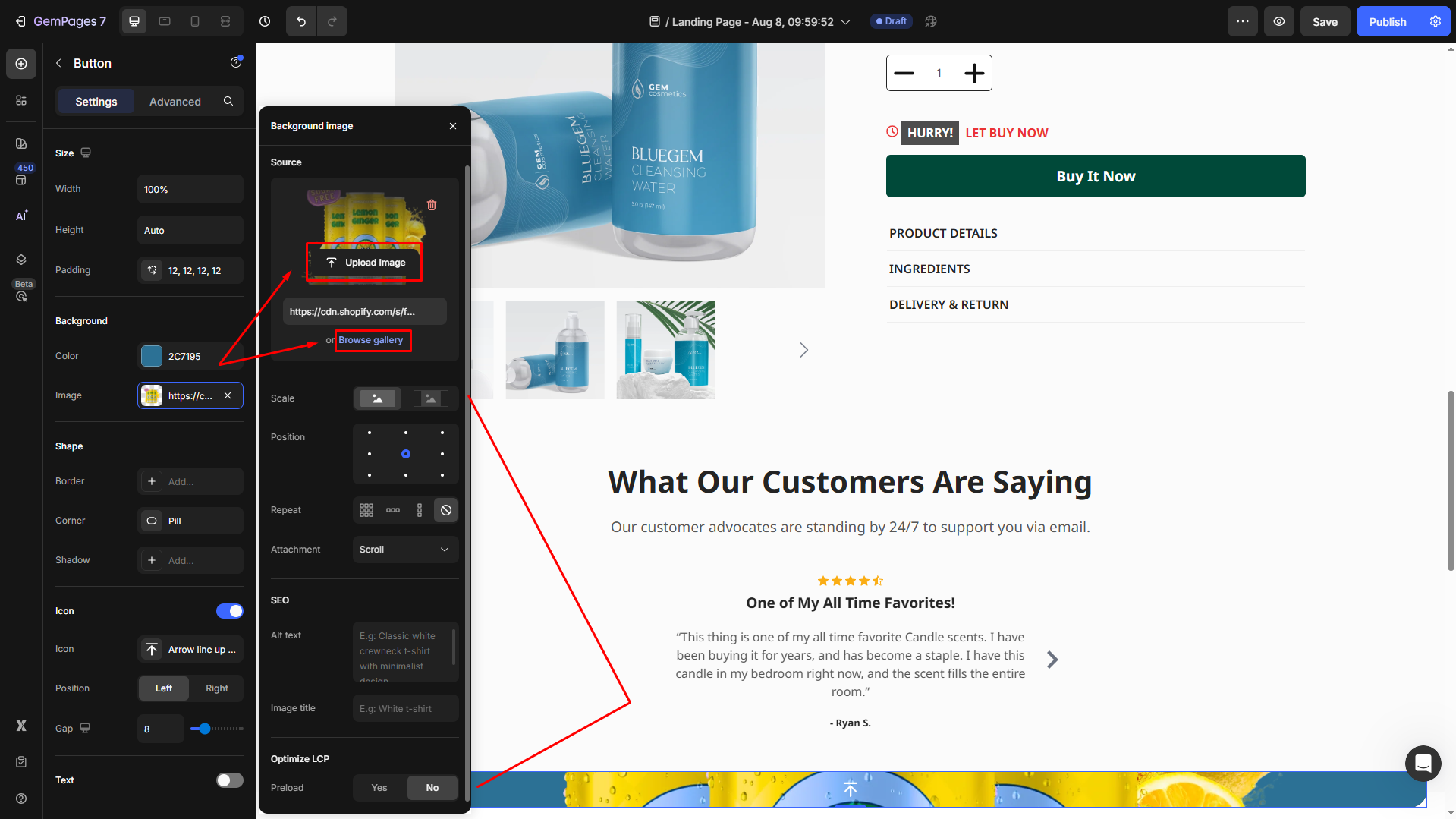Delete the background image with trash icon
Image resolution: width=1456 pixels, height=819 pixels.
click(432, 205)
